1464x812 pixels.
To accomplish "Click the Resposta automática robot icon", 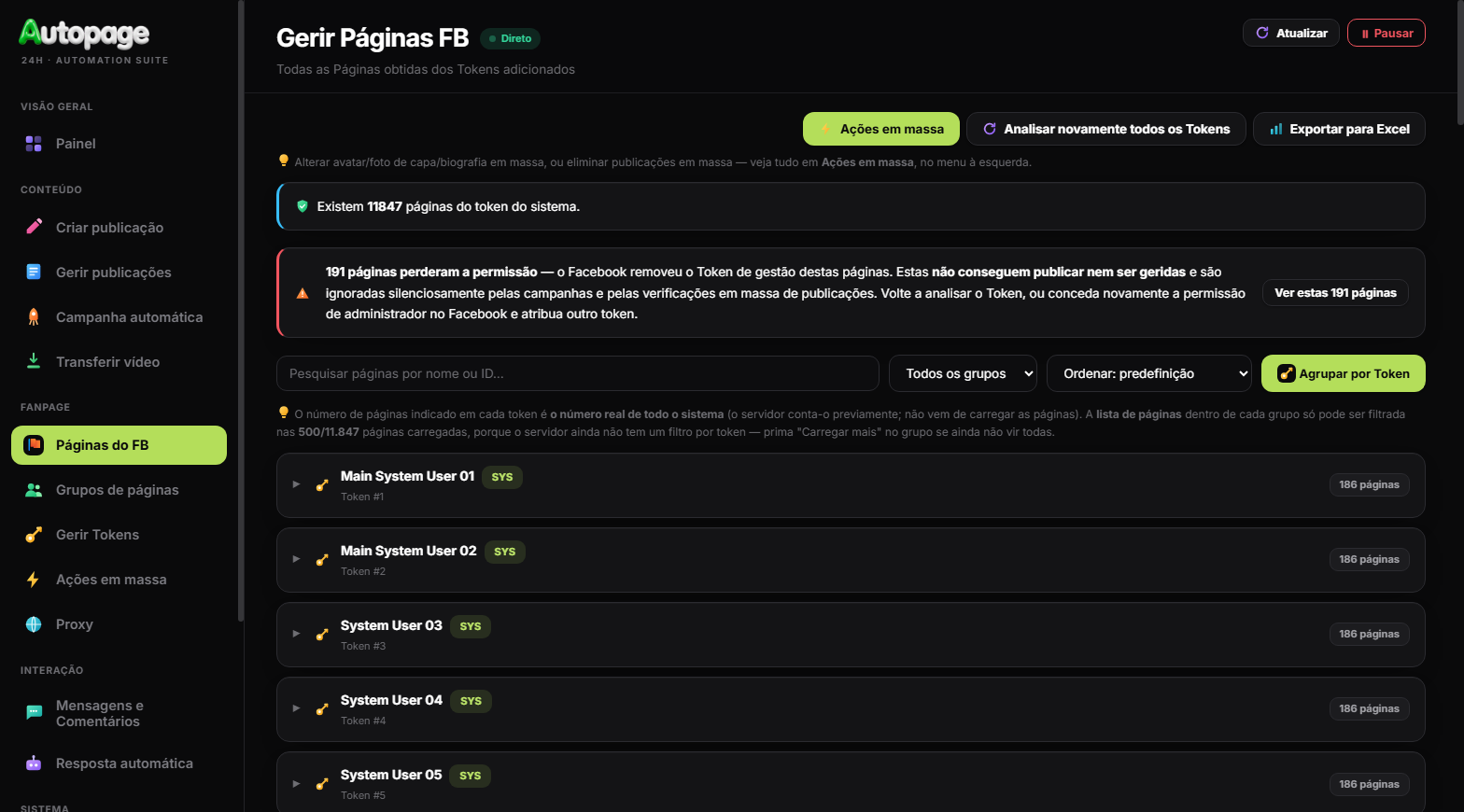I will coord(34,763).
